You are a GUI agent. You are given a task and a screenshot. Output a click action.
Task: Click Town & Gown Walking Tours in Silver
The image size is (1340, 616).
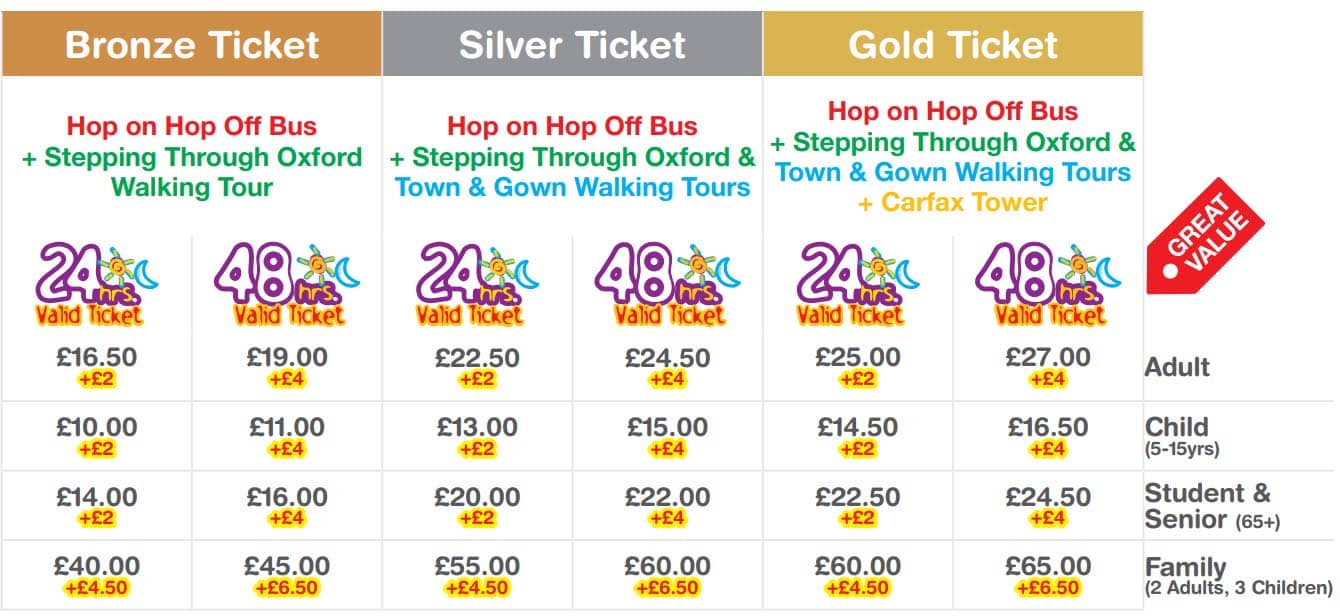(572, 187)
